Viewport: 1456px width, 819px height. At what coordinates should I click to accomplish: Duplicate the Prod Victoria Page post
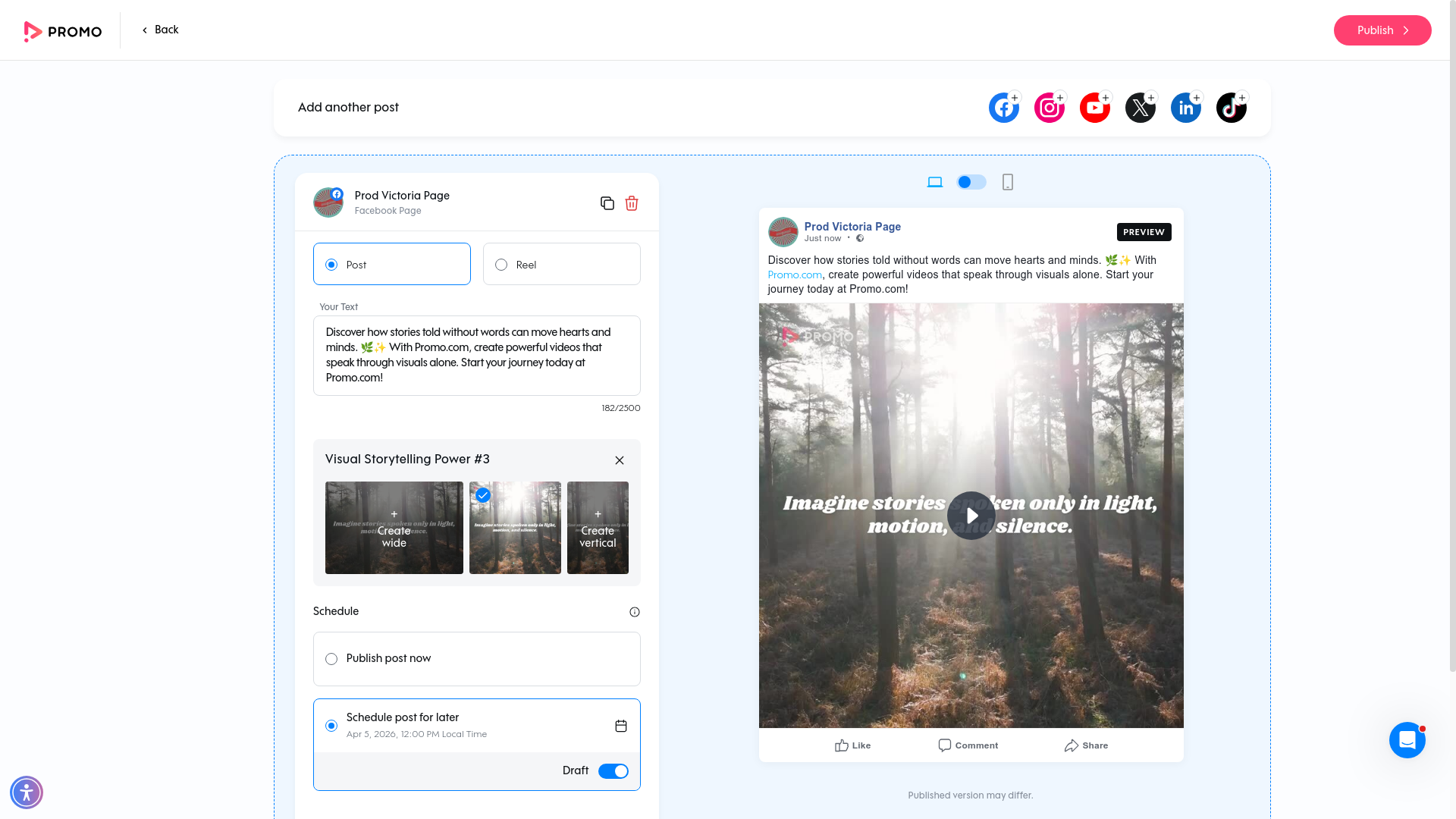point(607,203)
